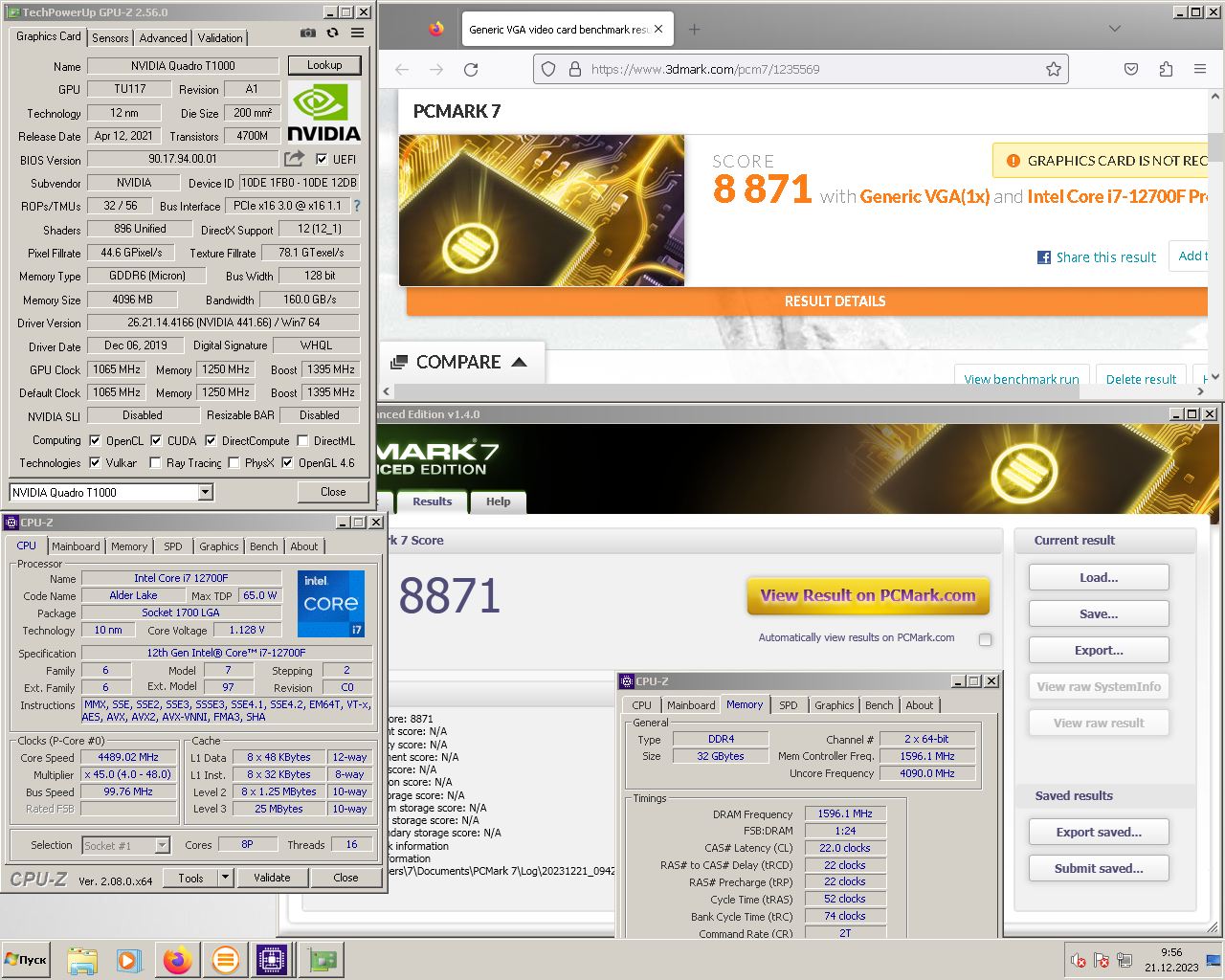The width and height of the screenshot is (1225, 980).
Task: Open the Socket #1 selection dropdown in CPU-Z
Action: point(162,845)
